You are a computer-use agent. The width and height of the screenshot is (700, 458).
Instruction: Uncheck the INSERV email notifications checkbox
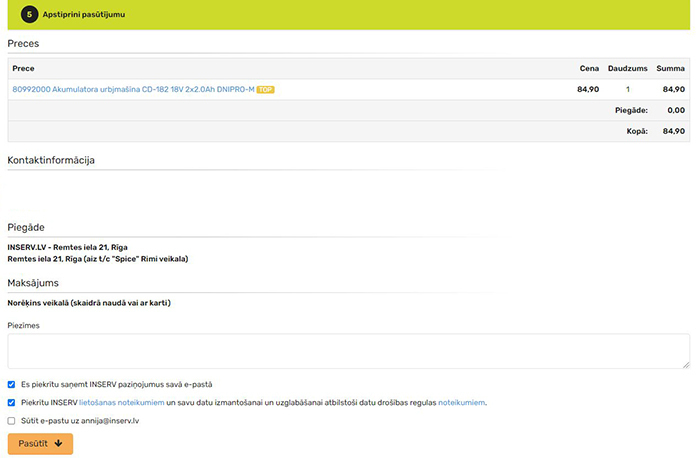tap(12, 384)
